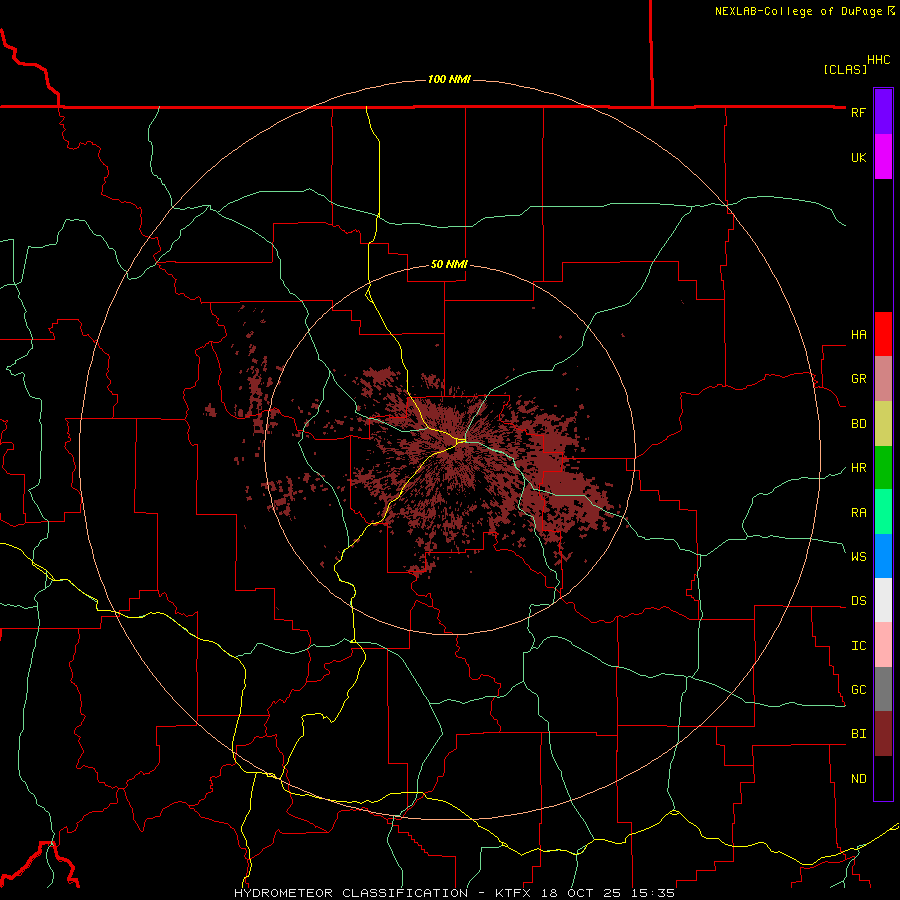Click the BD legend label
This screenshot has height=900, width=900.
tap(858, 424)
